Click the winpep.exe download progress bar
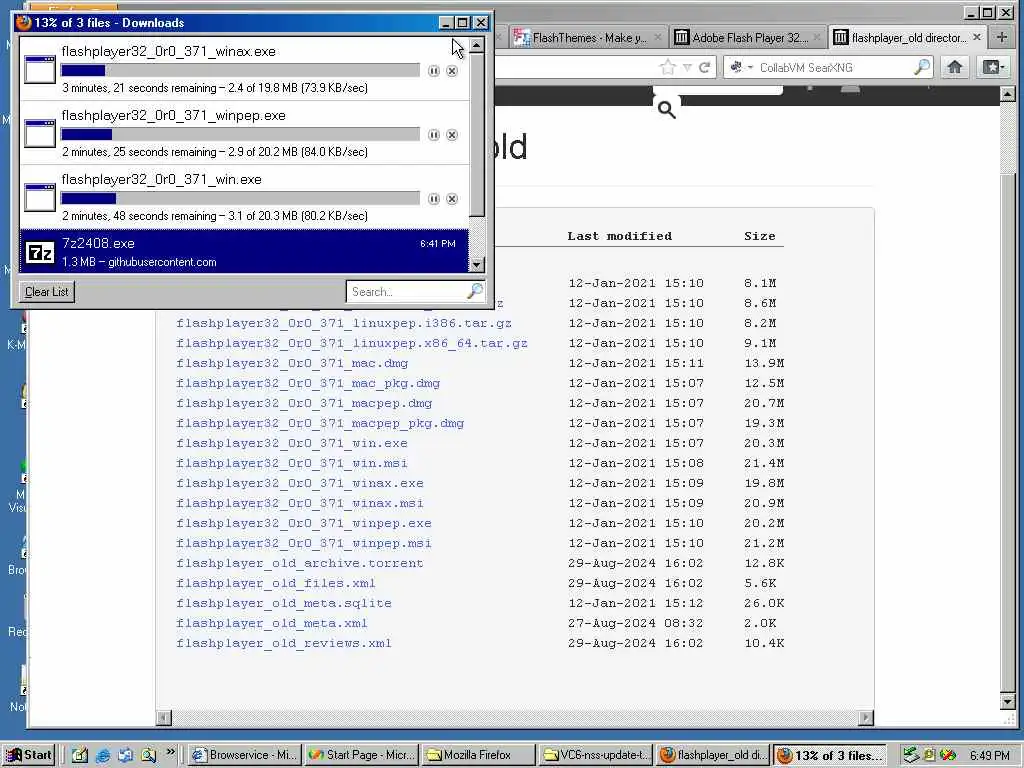The height and width of the screenshot is (768, 1024). 240,135
